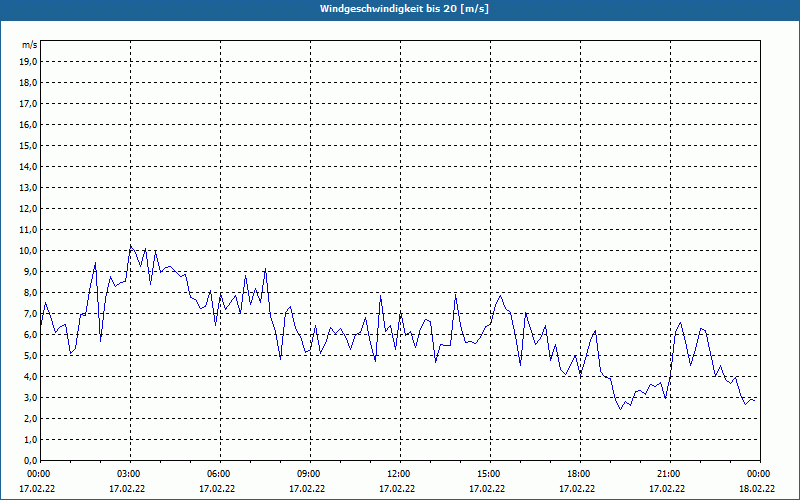
Task: Click the "03:00" time label
Action: pos(130,474)
